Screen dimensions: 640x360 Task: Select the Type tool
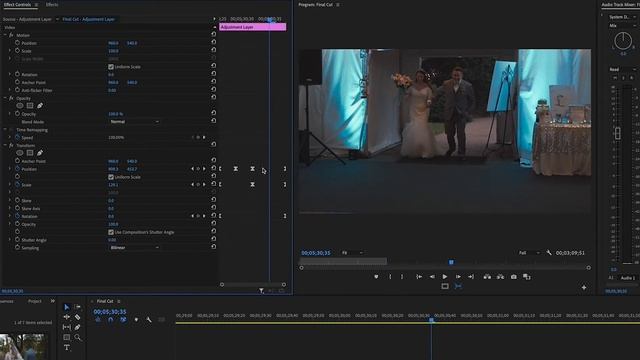(67, 348)
